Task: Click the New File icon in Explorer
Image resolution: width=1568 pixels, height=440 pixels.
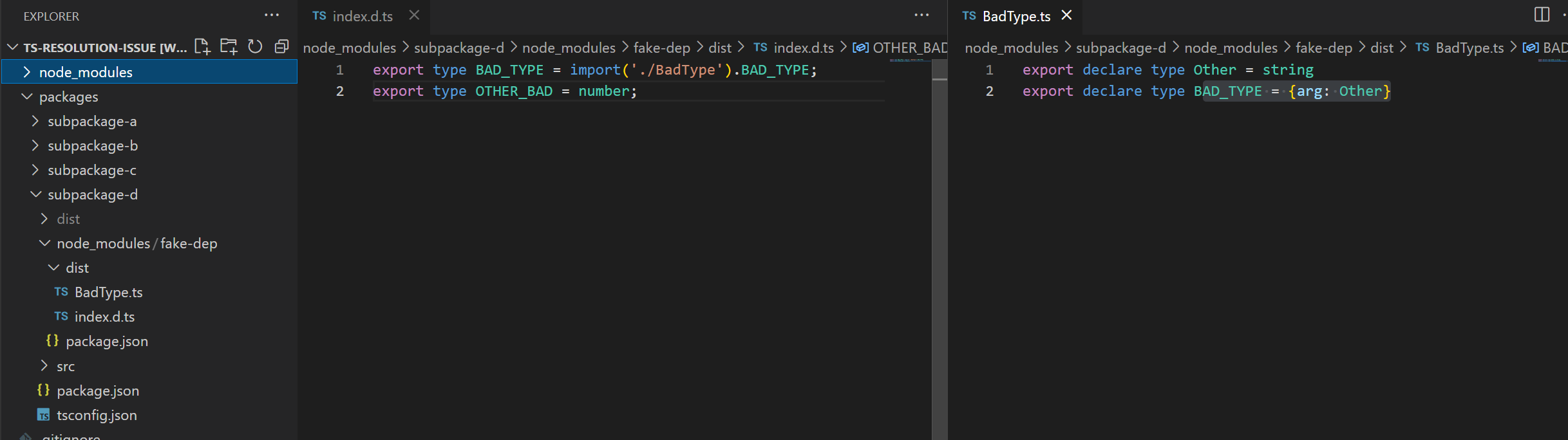Action: (x=202, y=46)
